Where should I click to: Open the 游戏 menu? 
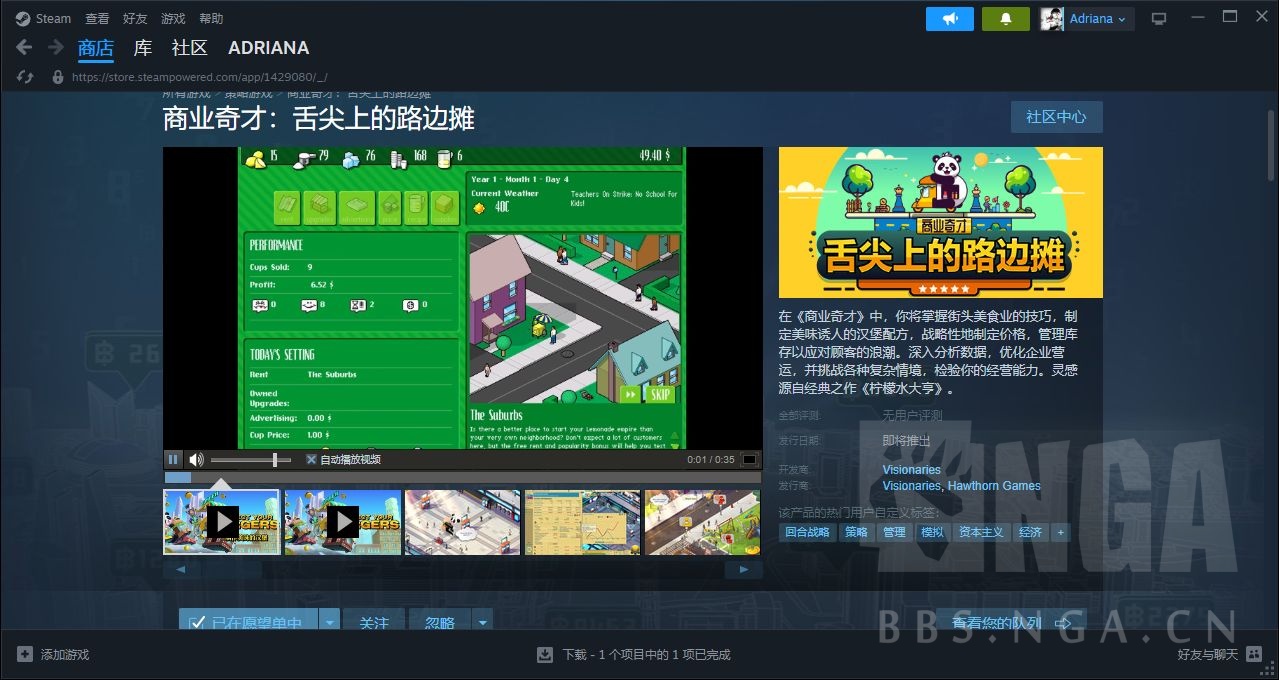pyautogui.click(x=173, y=18)
